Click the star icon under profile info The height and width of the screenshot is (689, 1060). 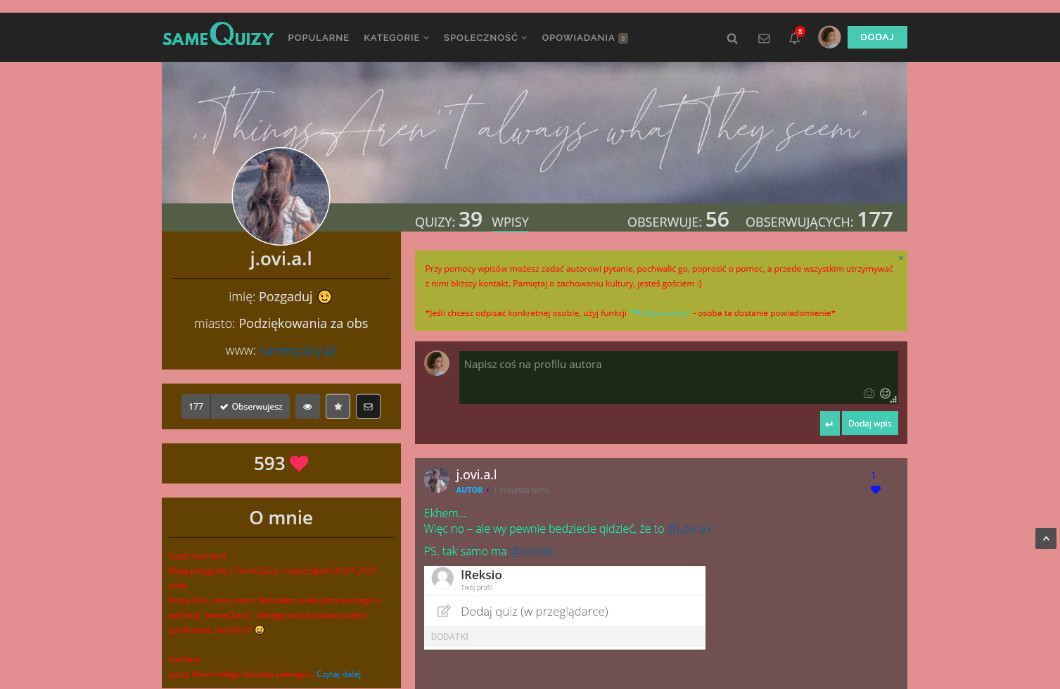point(338,407)
